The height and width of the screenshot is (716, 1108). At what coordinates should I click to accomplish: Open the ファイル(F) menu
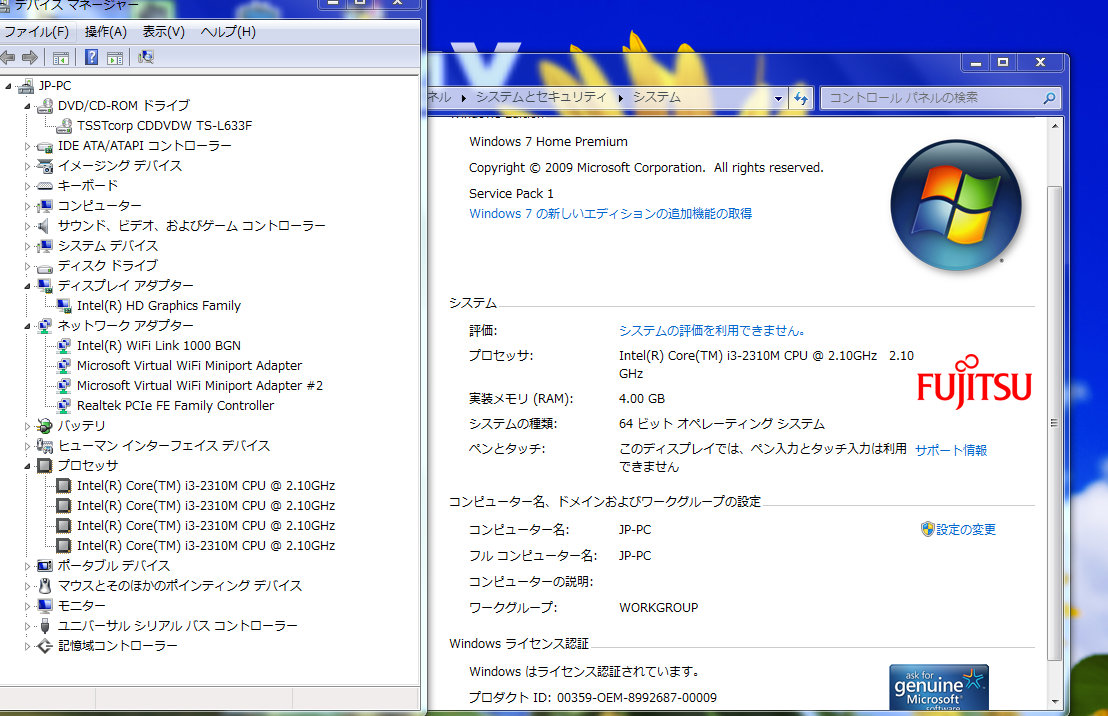click(37, 32)
